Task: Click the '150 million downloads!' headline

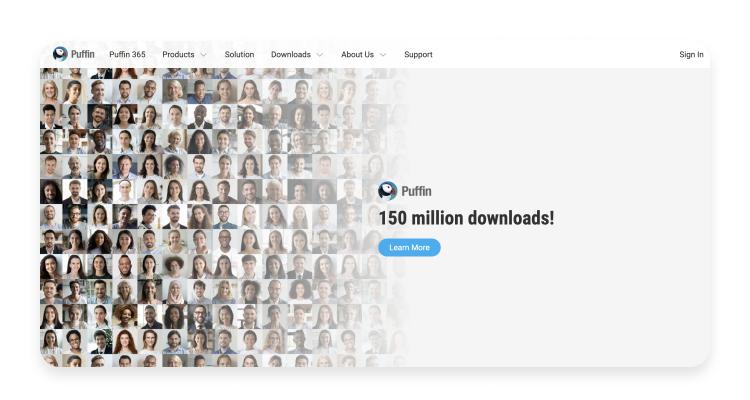Action: point(466,218)
